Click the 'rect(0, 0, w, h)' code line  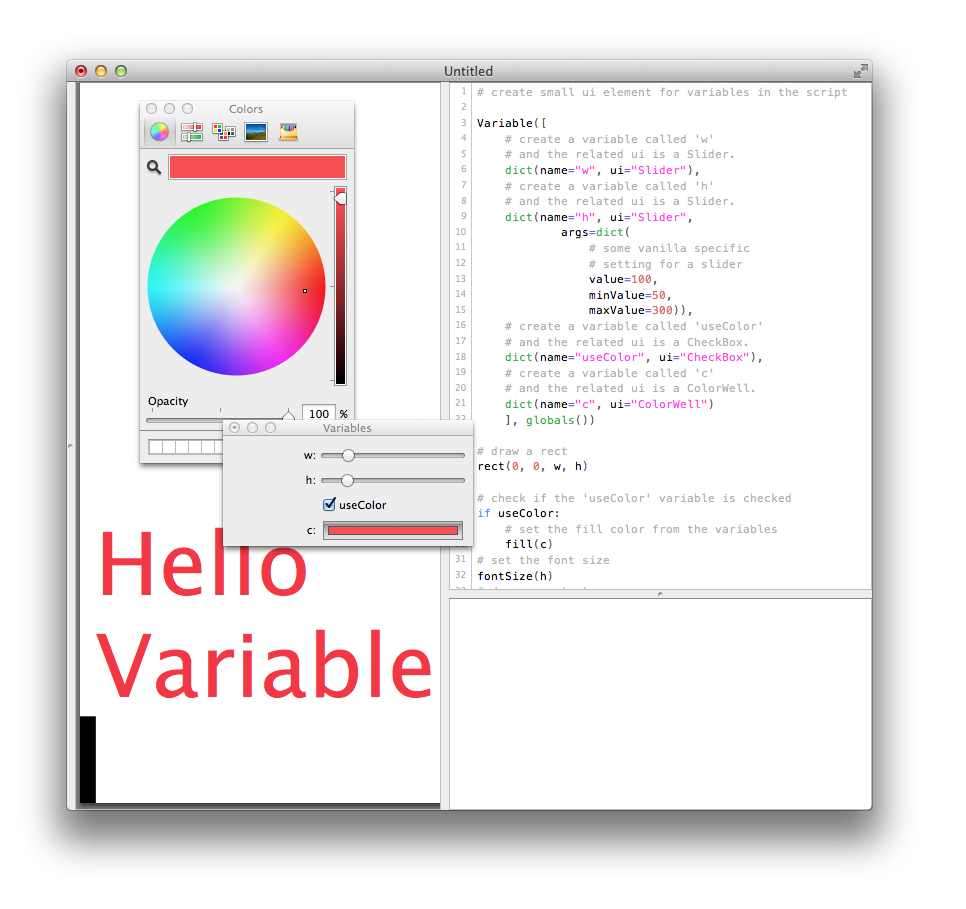(x=532, y=467)
